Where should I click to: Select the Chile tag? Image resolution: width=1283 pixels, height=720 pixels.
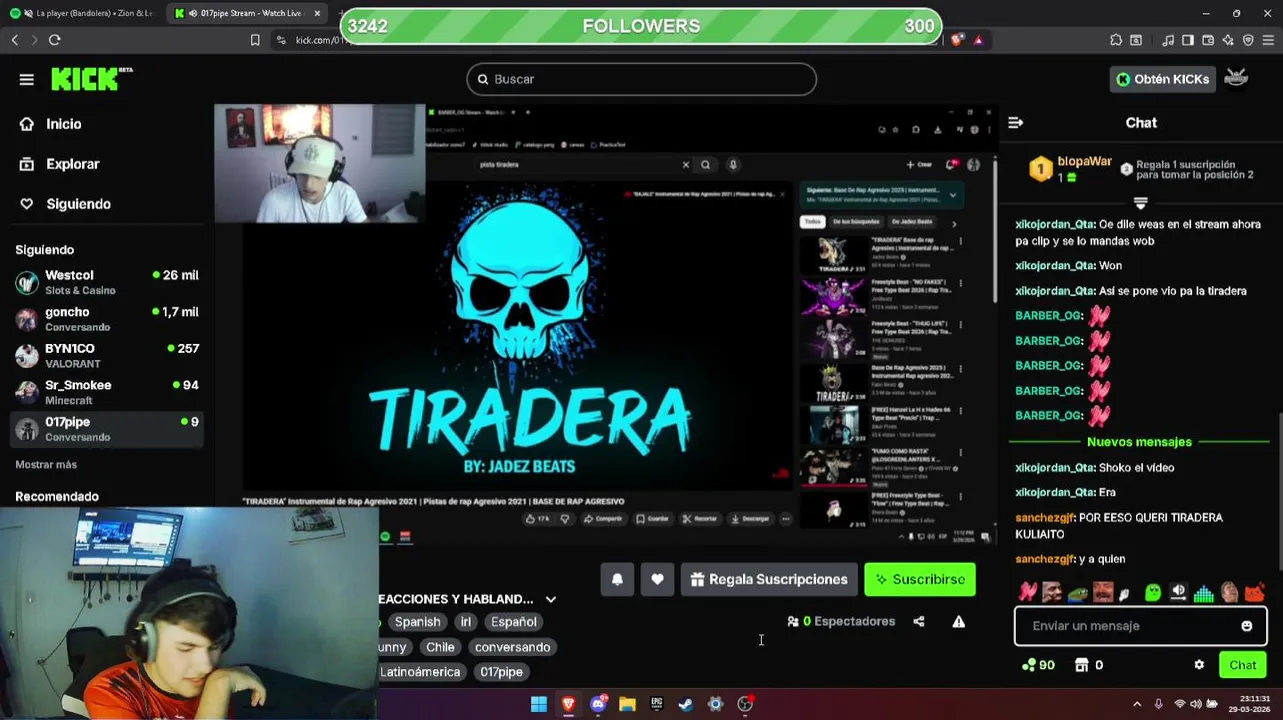[x=440, y=647]
